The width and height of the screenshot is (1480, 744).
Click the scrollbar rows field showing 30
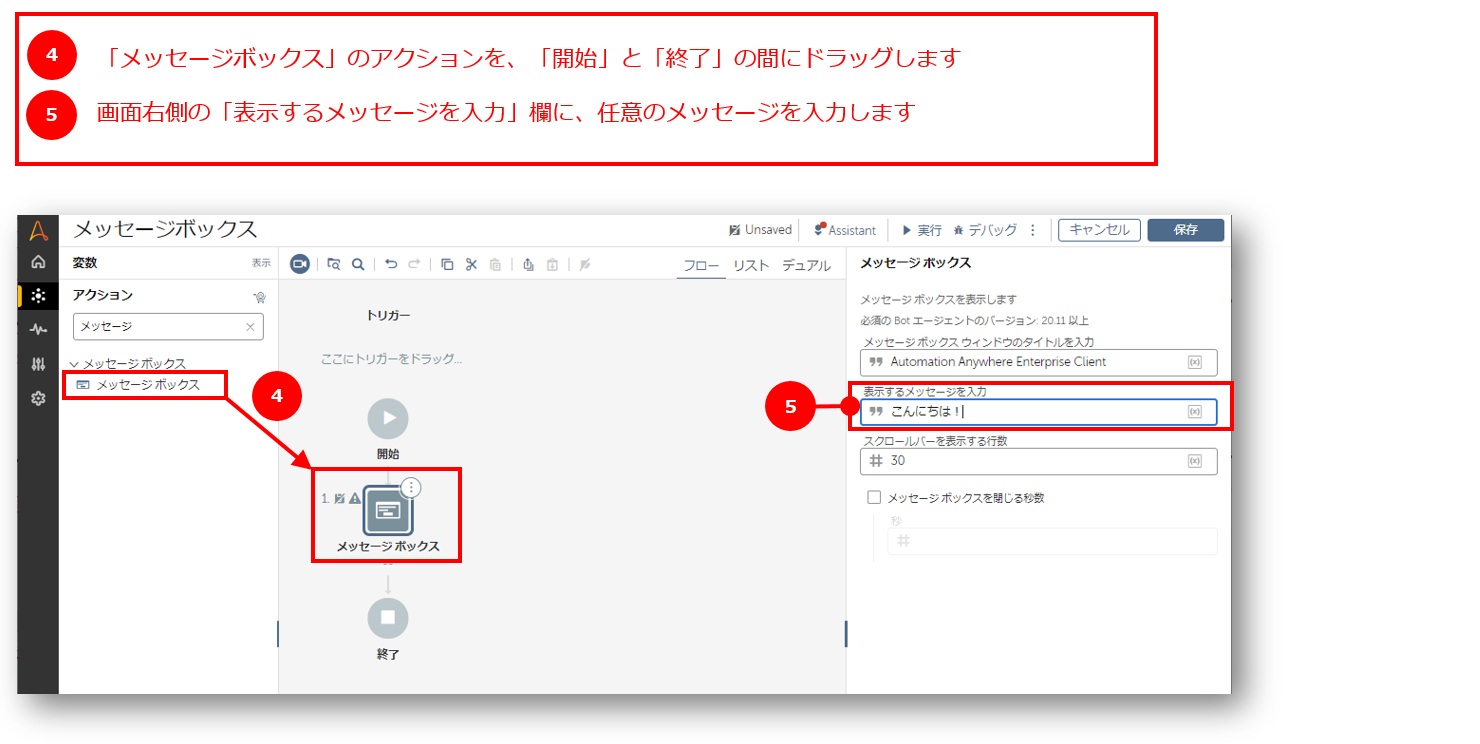pyautogui.click(x=1039, y=461)
